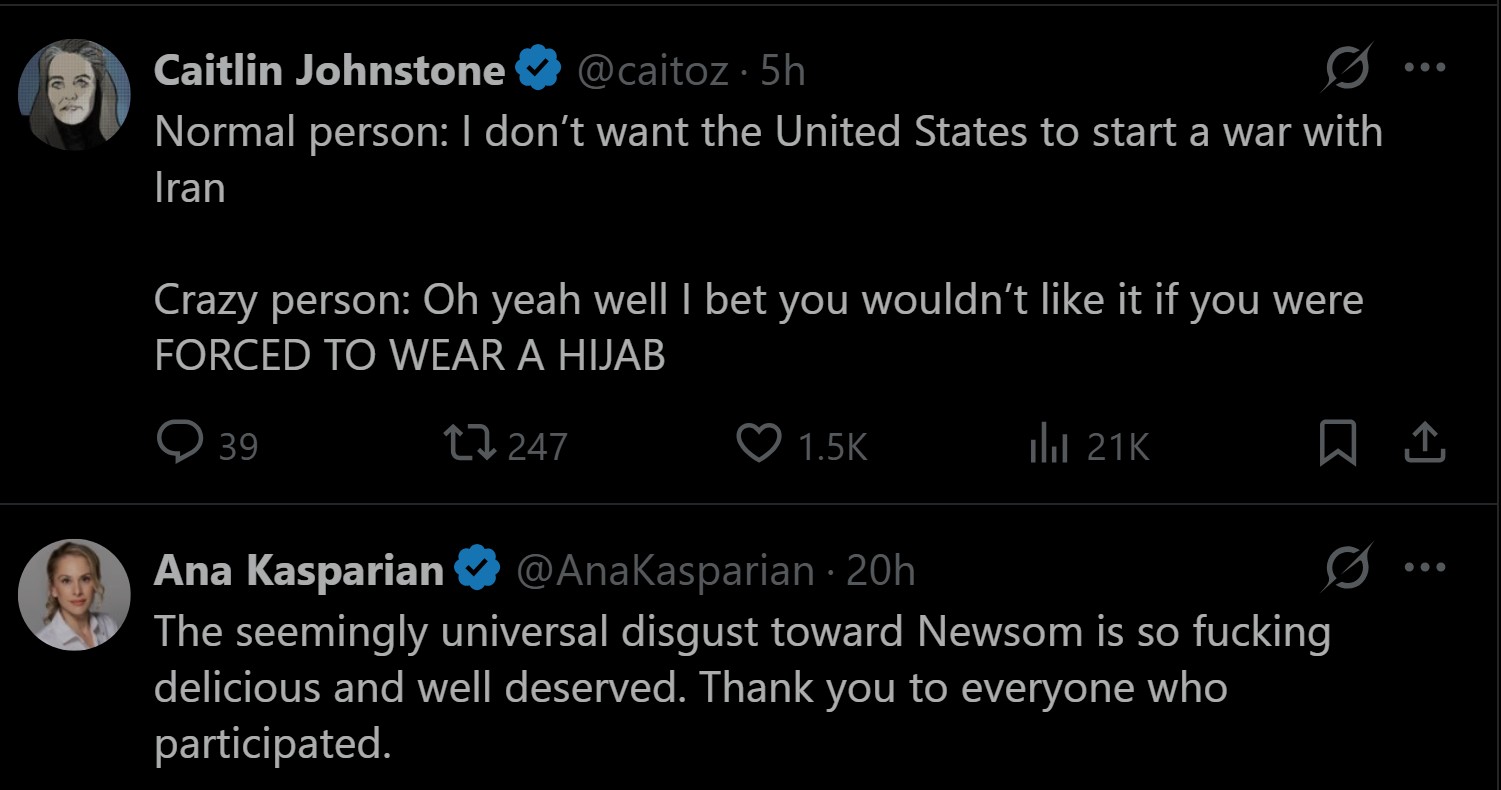Image resolution: width=1501 pixels, height=790 pixels.
Task: Click the Caitlin Johnstone display name
Action: pyautogui.click(x=330, y=70)
